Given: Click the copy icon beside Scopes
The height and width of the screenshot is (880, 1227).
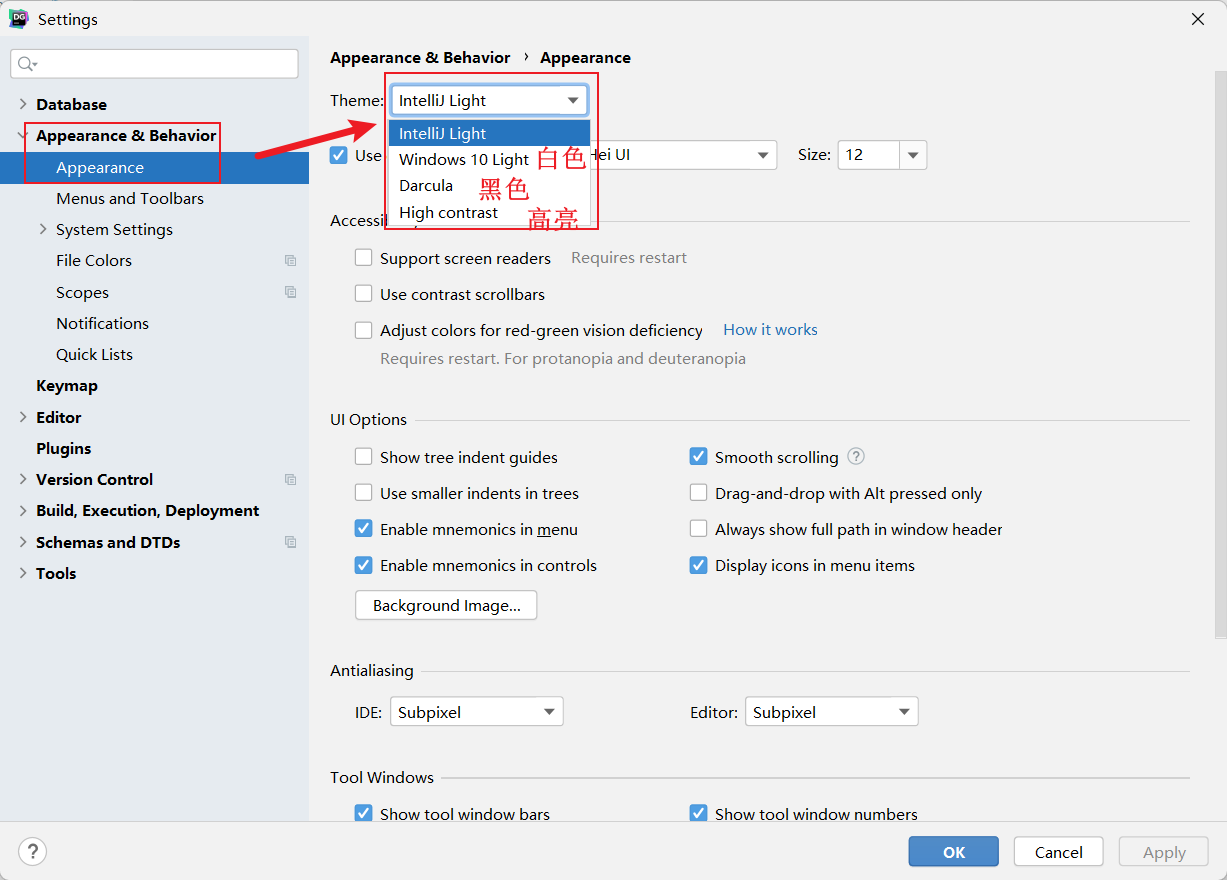Looking at the screenshot, I should 290,292.
